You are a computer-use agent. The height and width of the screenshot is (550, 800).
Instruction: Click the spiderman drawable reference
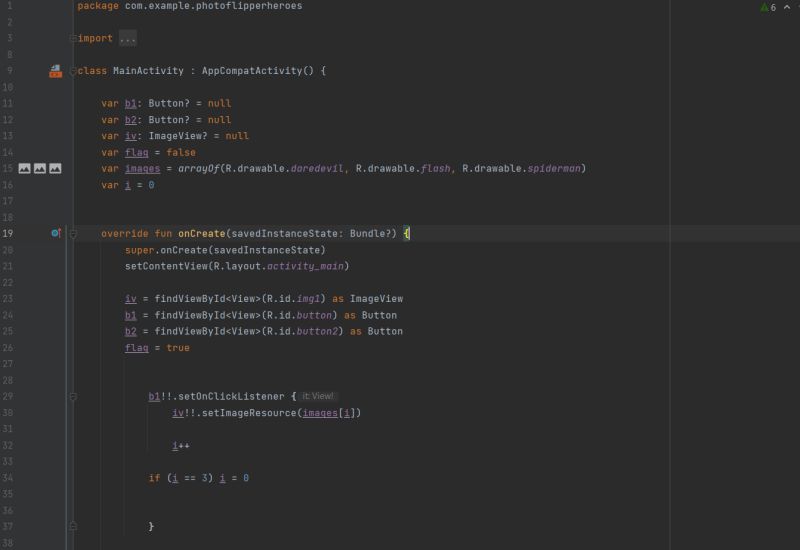[x=554, y=168]
